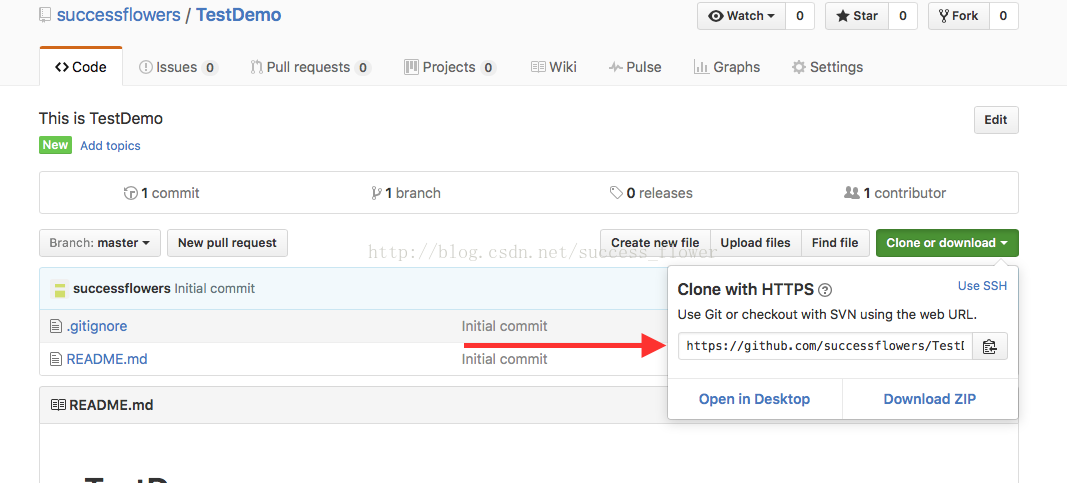Viewport: 1067px width, 483px height.
Task: Switch to the Issues tab
Action: [178, 67]
